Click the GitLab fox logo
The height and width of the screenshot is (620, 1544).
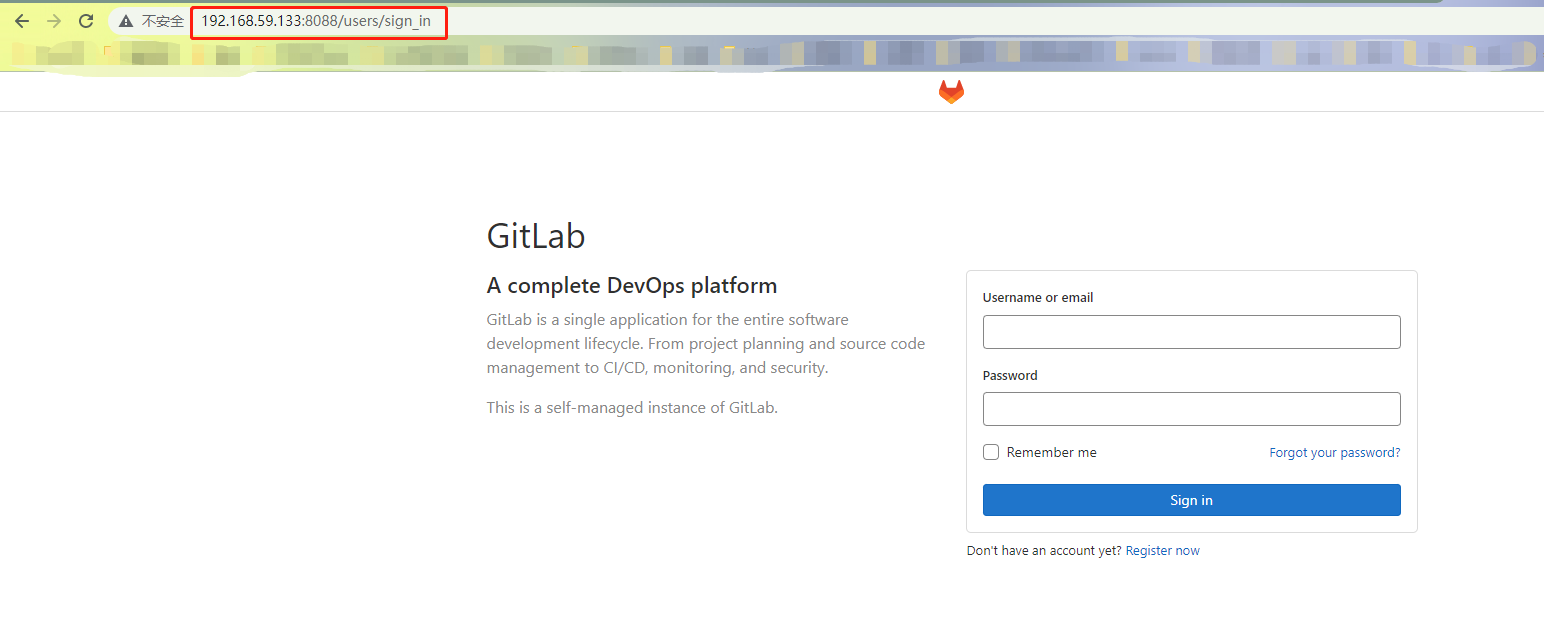click(x=951, y=92)
